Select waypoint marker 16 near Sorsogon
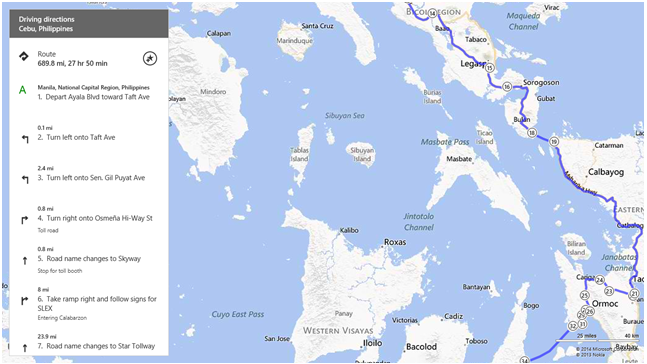 tap(507, 87)
